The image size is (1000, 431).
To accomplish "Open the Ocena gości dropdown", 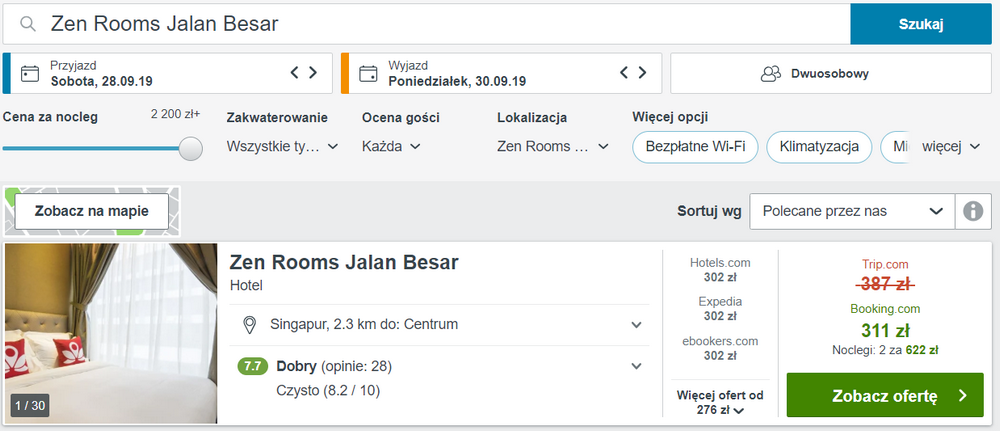I will click(391, 147).
